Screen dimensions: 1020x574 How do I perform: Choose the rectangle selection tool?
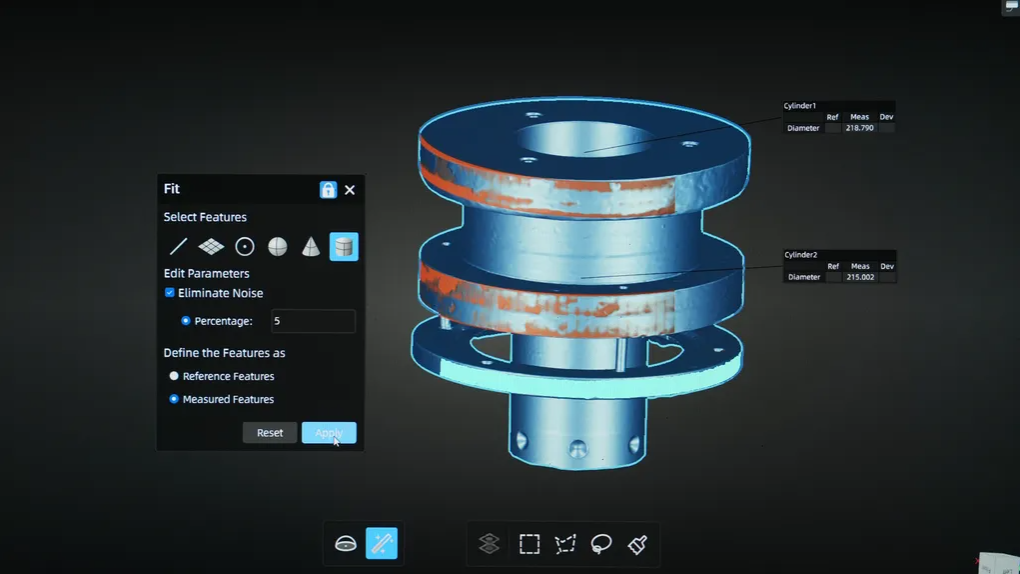point(529,543)
